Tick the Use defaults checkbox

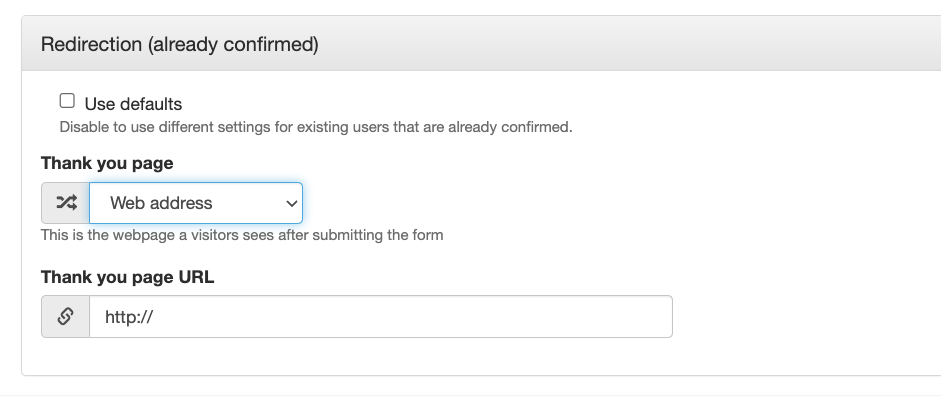[x=67, y=101]
